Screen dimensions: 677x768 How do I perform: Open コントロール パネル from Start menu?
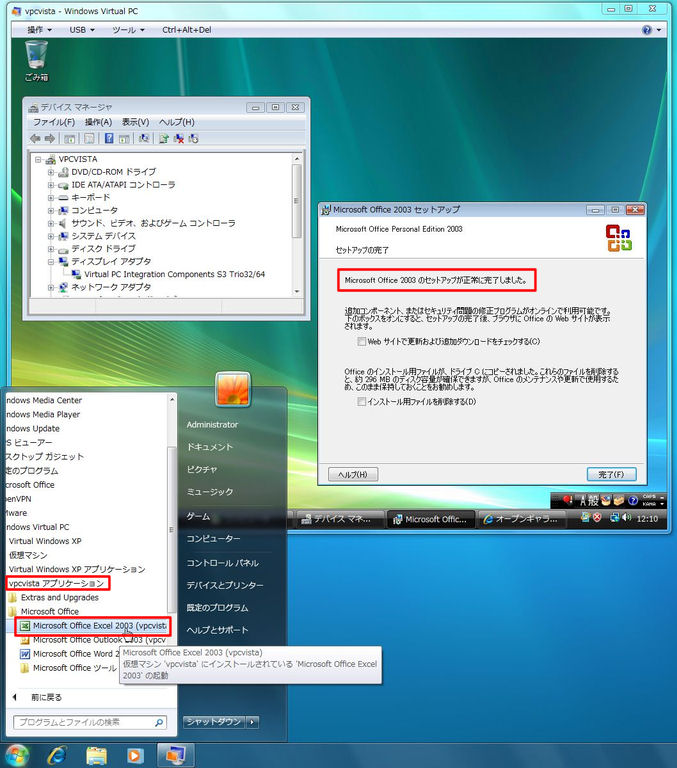click(222, 563)
